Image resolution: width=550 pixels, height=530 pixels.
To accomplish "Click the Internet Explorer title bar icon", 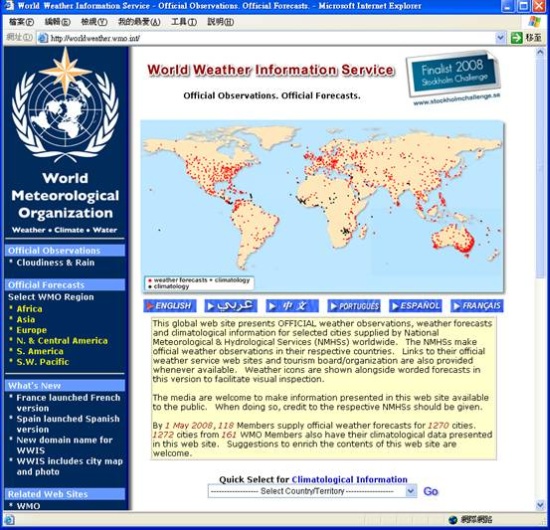I will point(8,6).
